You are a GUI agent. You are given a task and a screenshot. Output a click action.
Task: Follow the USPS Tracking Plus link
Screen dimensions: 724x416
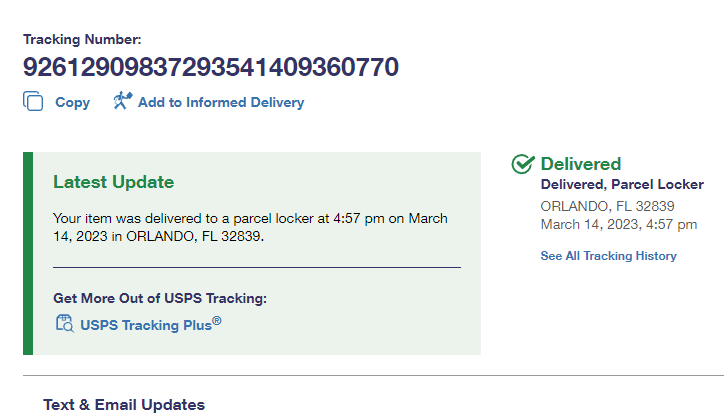[144, 325]
